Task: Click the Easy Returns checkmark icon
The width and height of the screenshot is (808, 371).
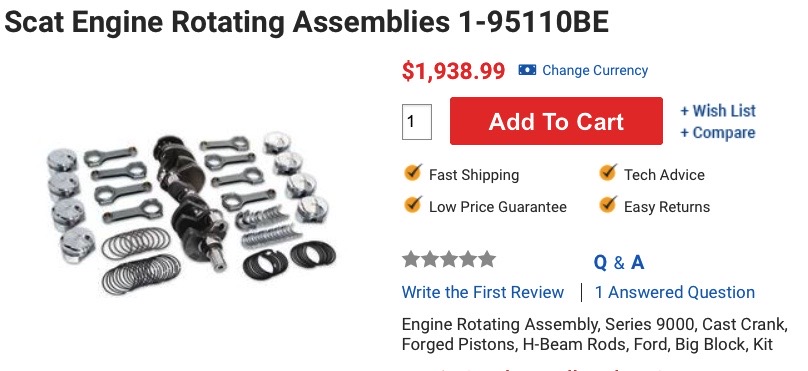Action: [x=608, y=205]
